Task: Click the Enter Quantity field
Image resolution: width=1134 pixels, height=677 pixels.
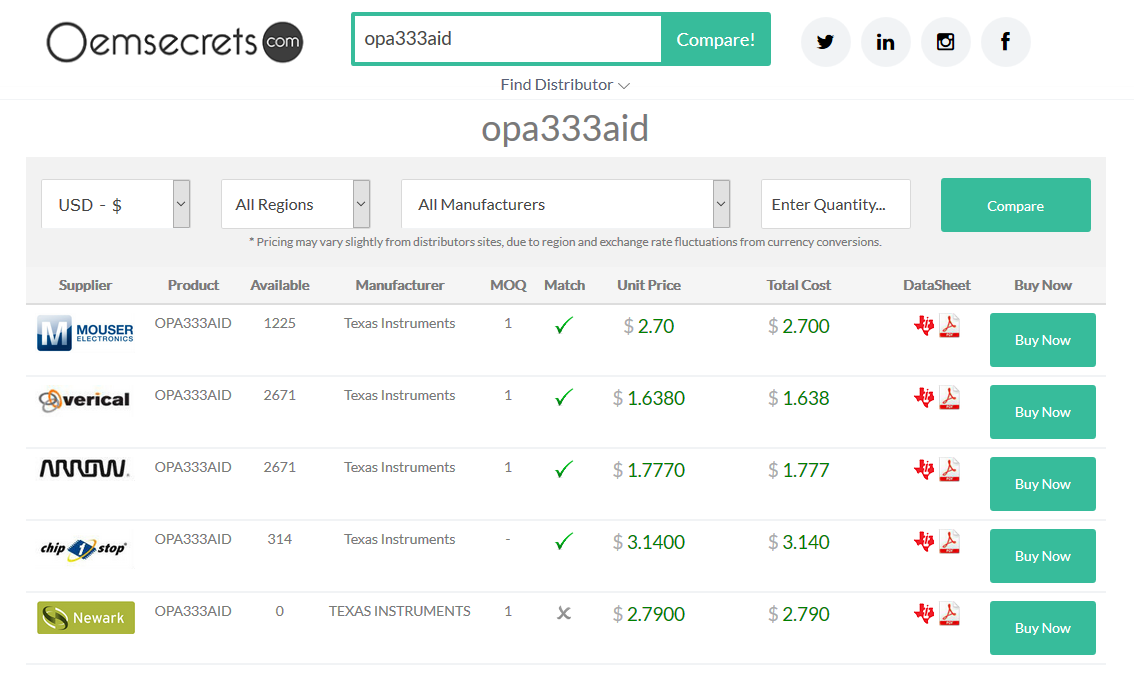Action: pos(835,204)
